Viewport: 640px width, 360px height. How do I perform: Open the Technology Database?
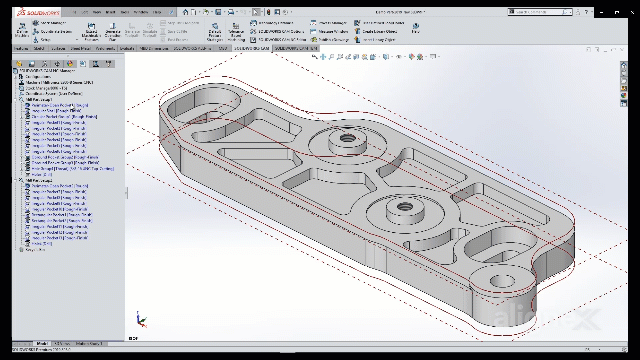coord(272,23)
